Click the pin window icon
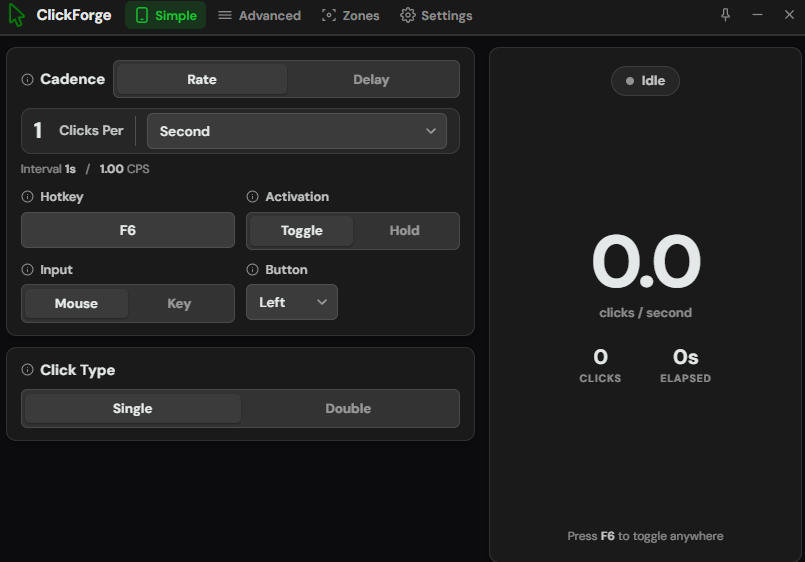The width and height of the screenshot is (805, 562). (725, 15)
